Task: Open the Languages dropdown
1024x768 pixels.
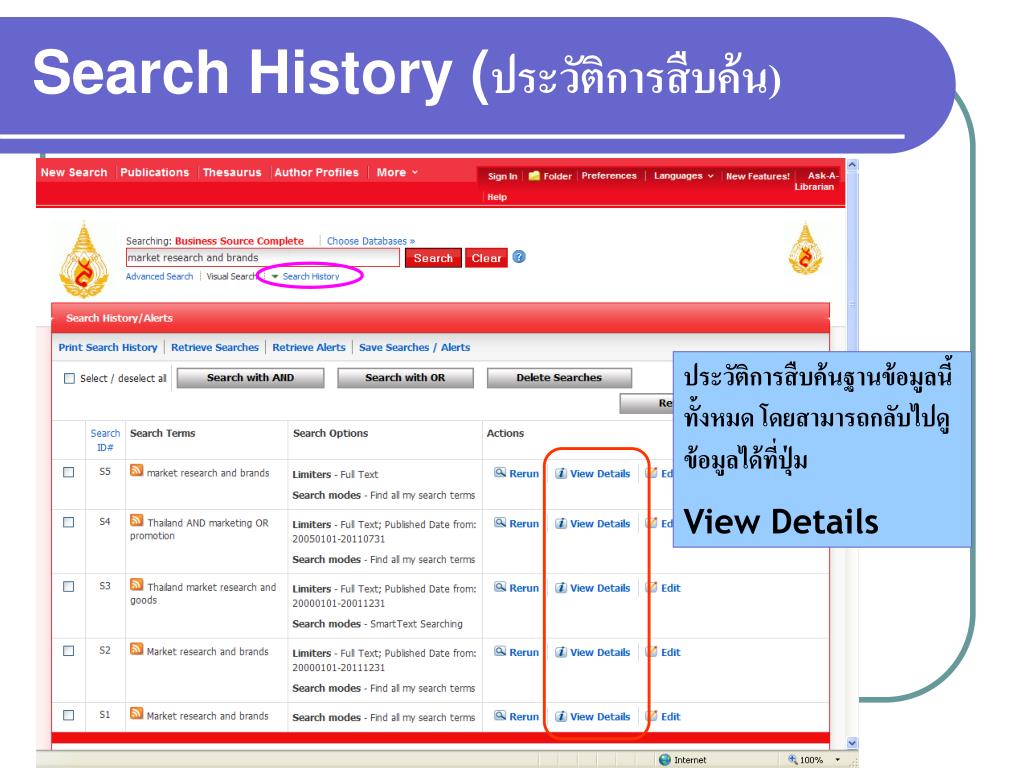Action: coord(684,176)
